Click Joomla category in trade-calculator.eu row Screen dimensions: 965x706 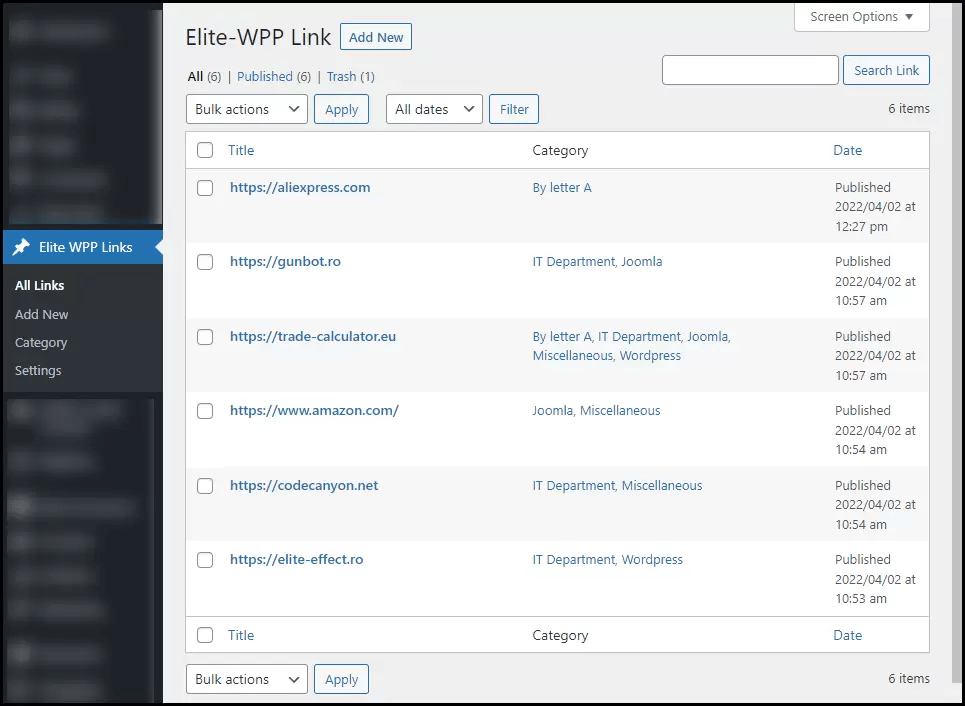(708, 337)
